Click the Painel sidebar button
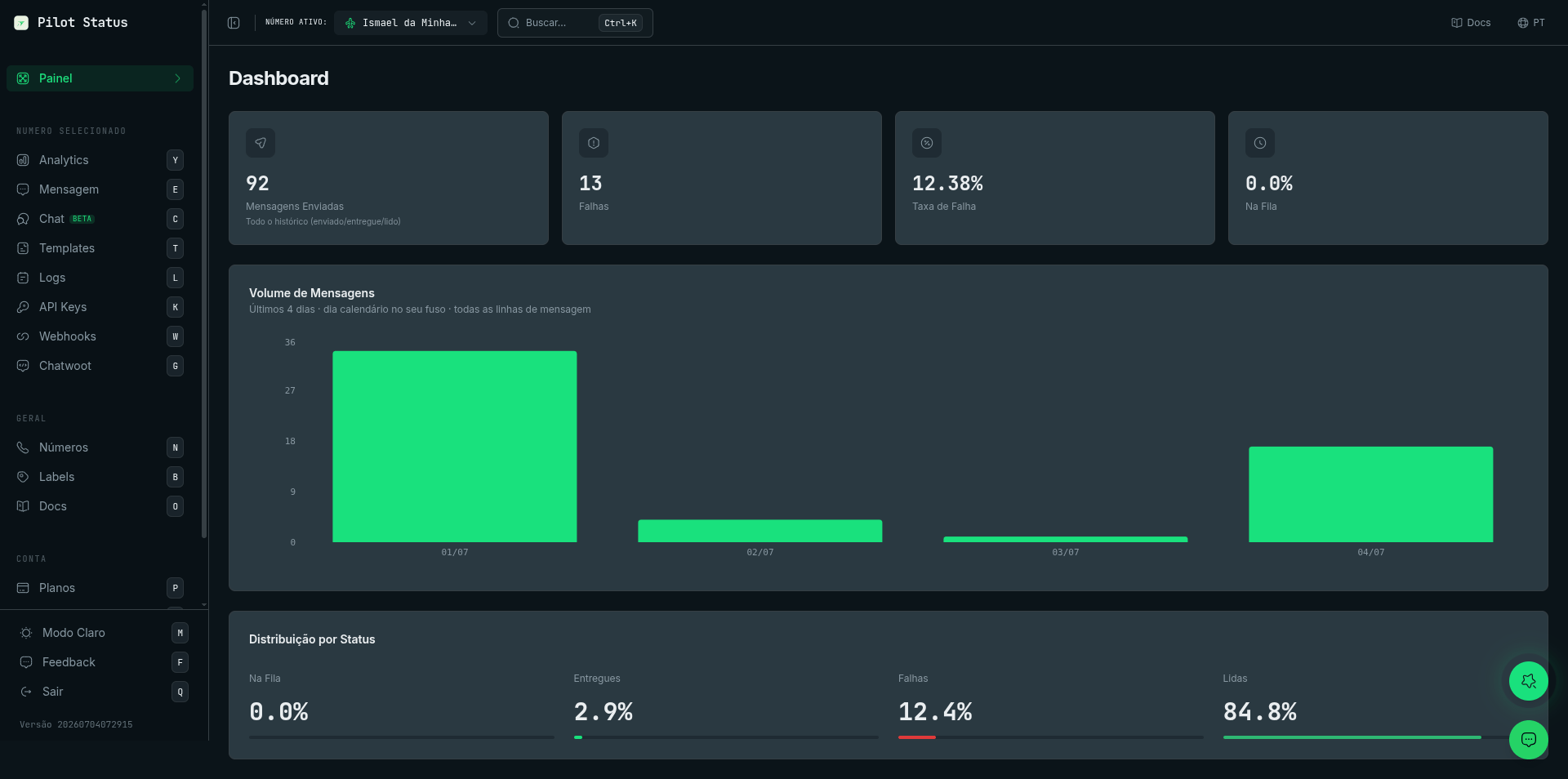Viewport: 1568px width, 779px height. (100, 78)
